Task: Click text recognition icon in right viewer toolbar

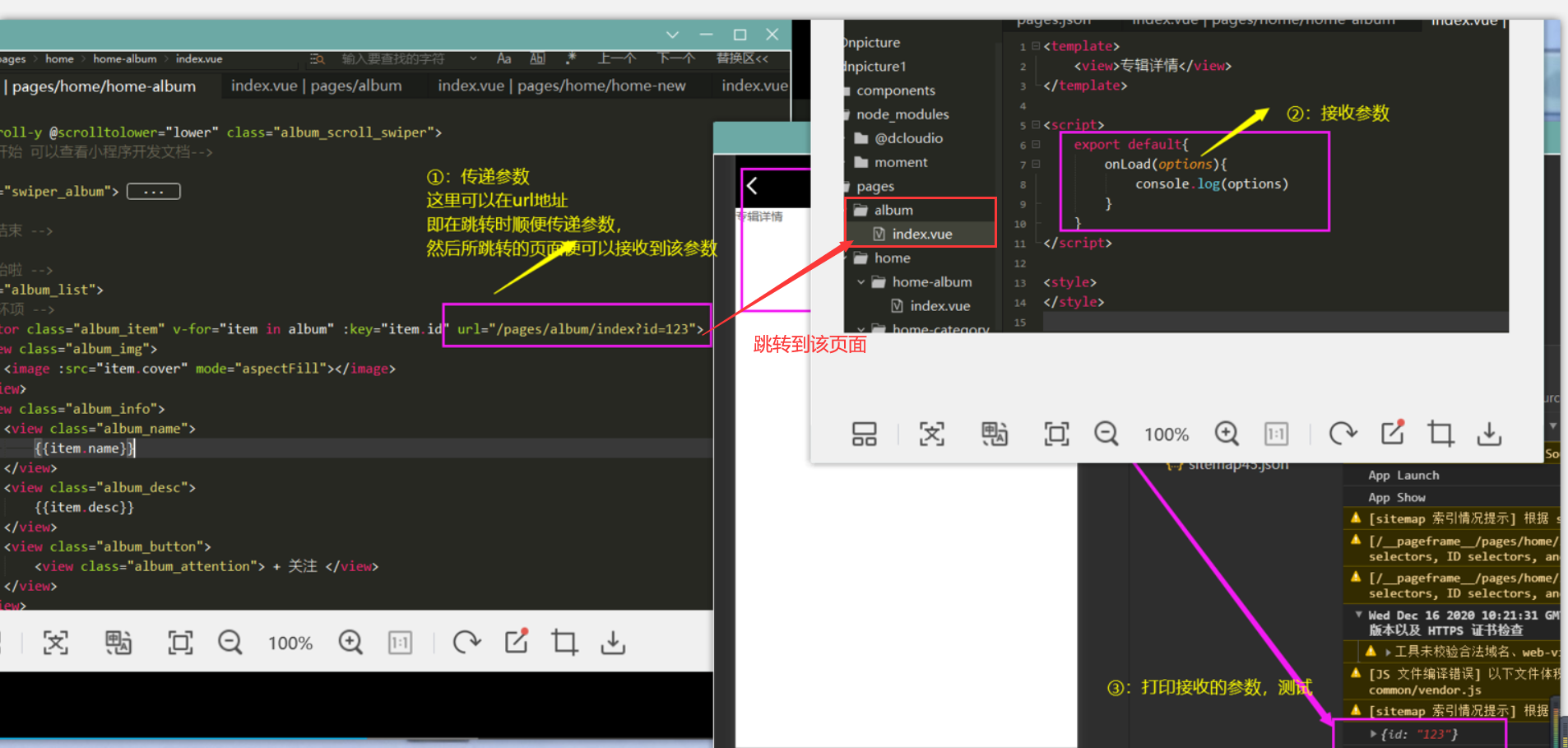Action: [x=932, y=434]
